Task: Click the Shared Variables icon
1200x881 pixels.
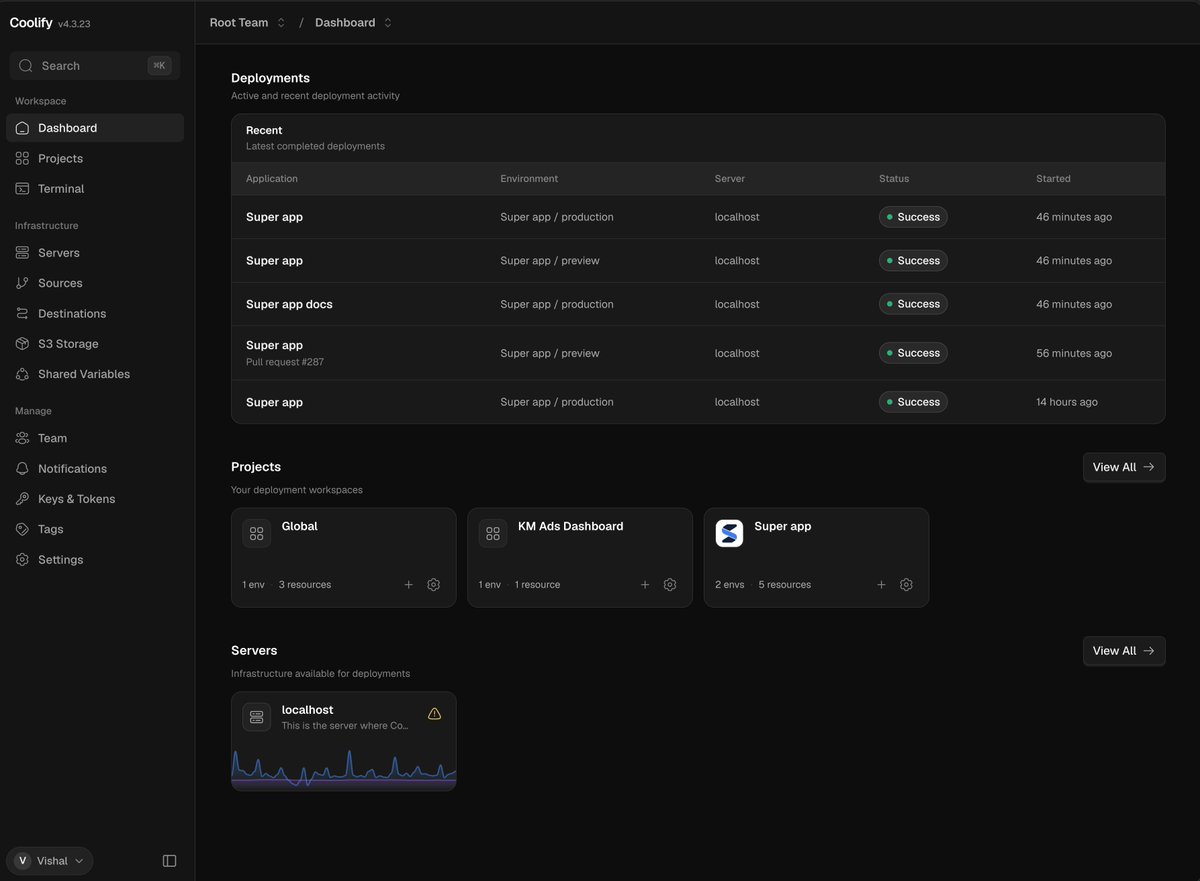Action: [x=22, y=374]
